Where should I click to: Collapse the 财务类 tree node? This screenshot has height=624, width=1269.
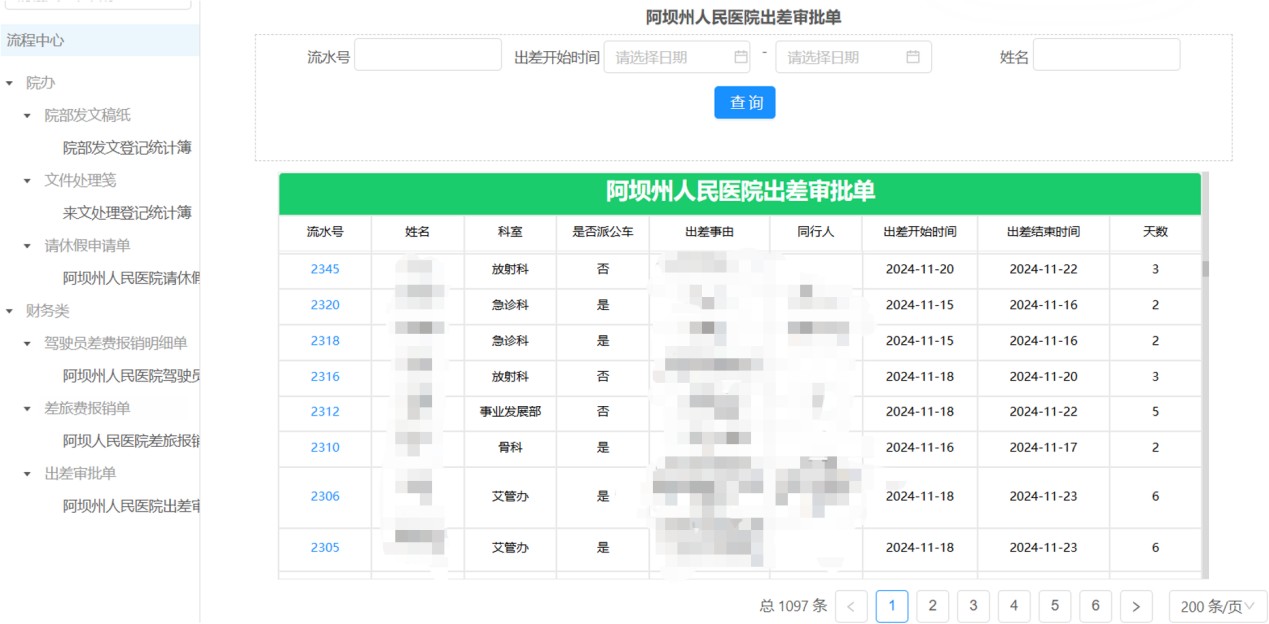pyautogui.click(x=10, y=311)
